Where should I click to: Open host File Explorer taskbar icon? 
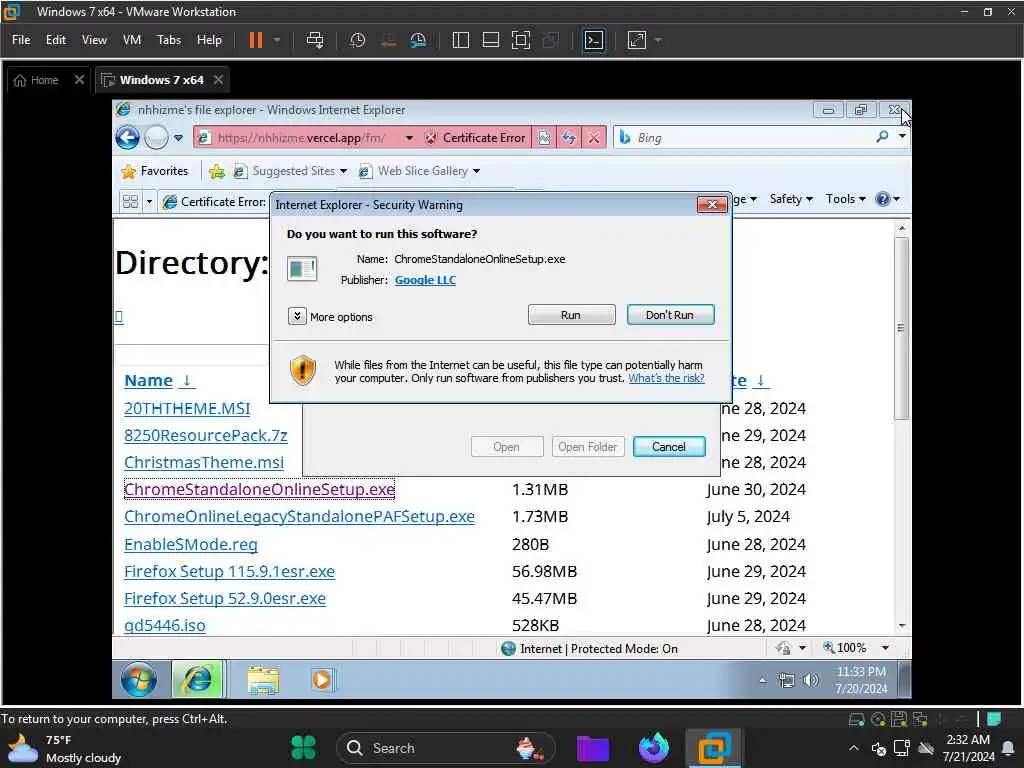[593, 748]
